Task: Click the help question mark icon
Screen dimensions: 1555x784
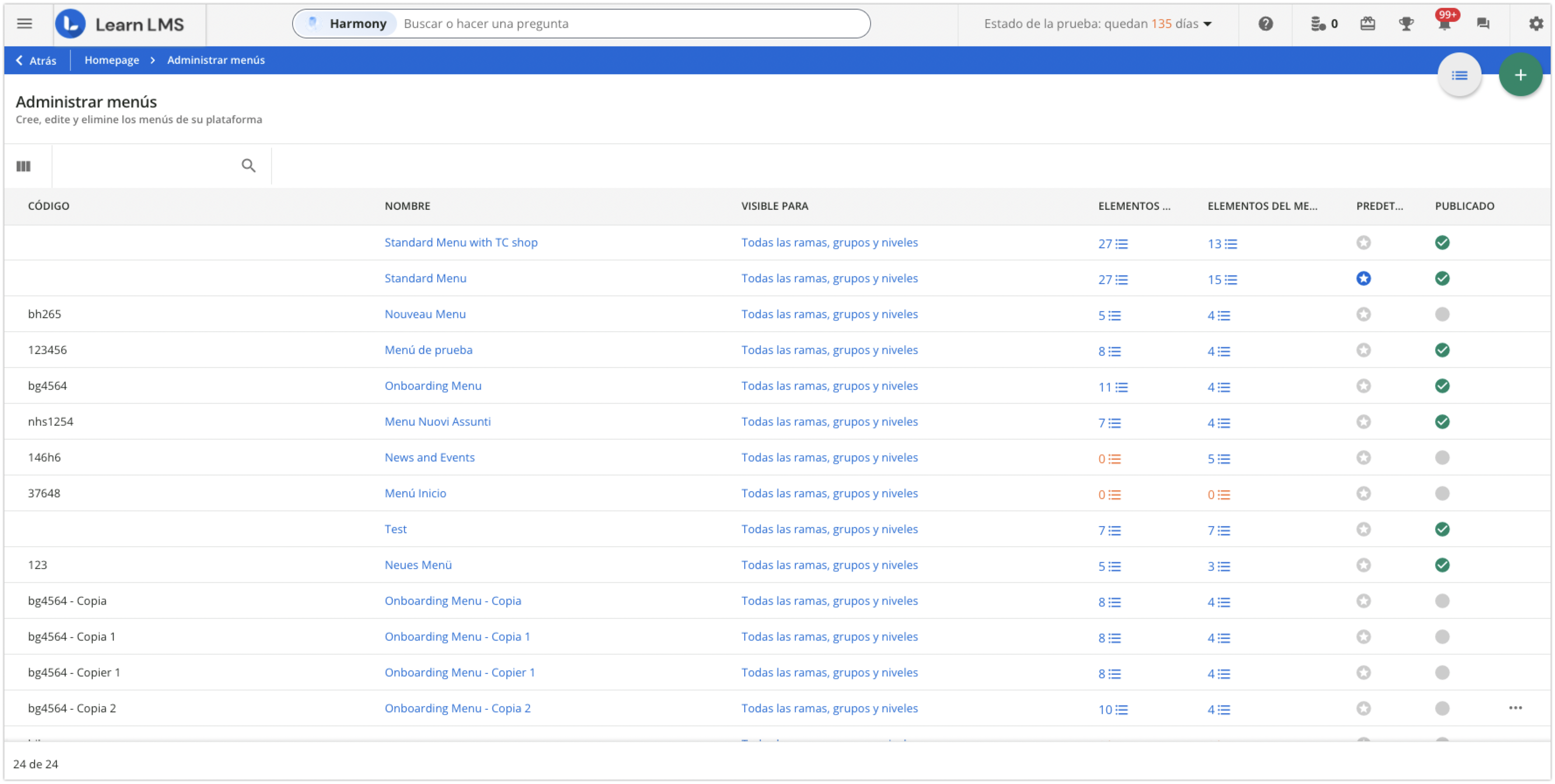Action: [1266, 24]
